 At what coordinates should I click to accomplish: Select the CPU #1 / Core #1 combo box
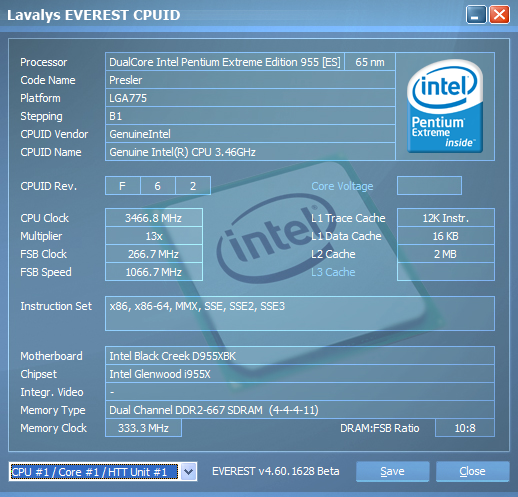[x=103, y=471]
